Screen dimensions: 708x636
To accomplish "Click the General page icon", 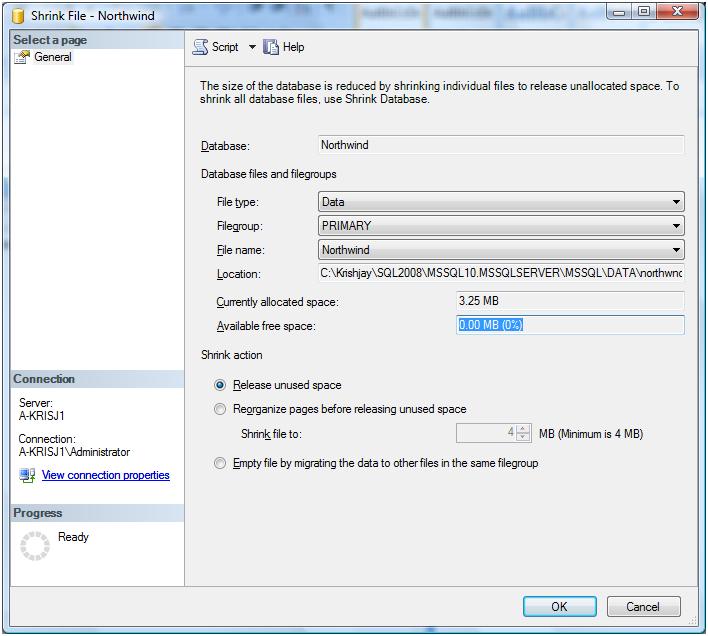I will [x=22, y=57].
